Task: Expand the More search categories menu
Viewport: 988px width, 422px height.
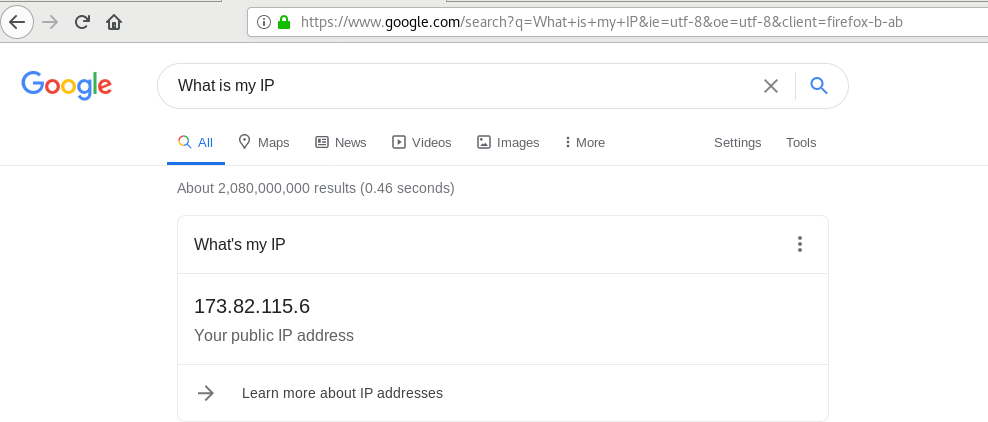Action: click(585, 143)
